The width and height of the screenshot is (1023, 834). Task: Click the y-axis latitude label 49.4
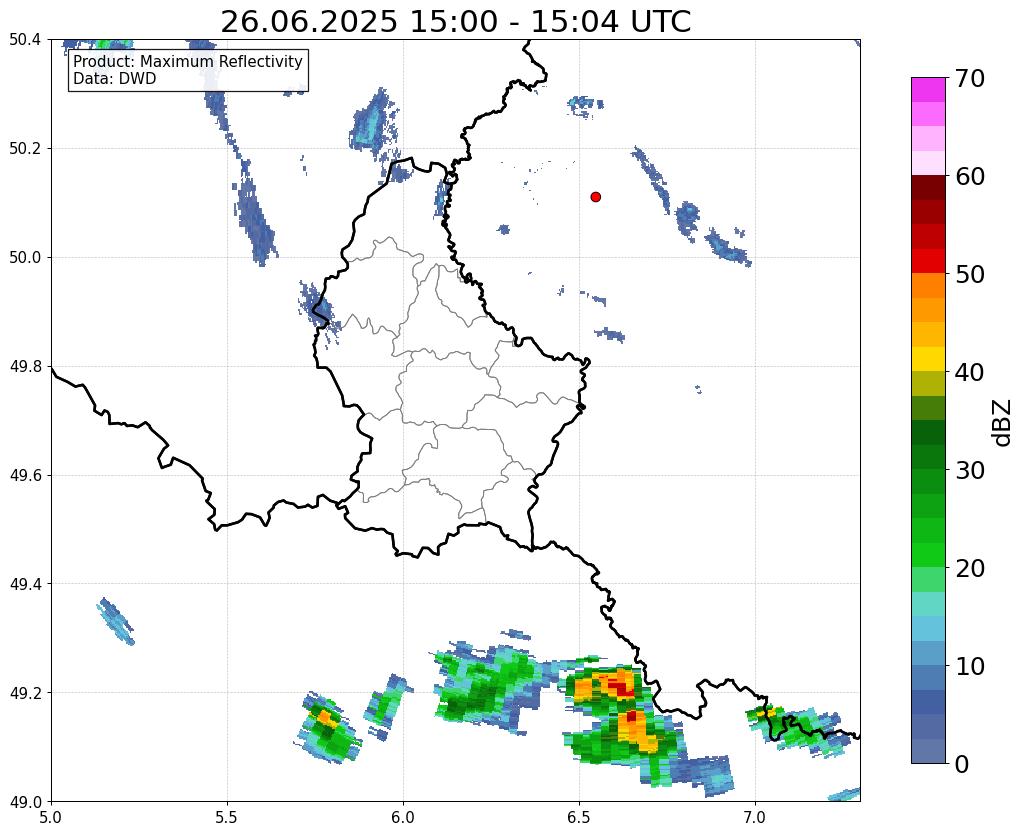25,584
